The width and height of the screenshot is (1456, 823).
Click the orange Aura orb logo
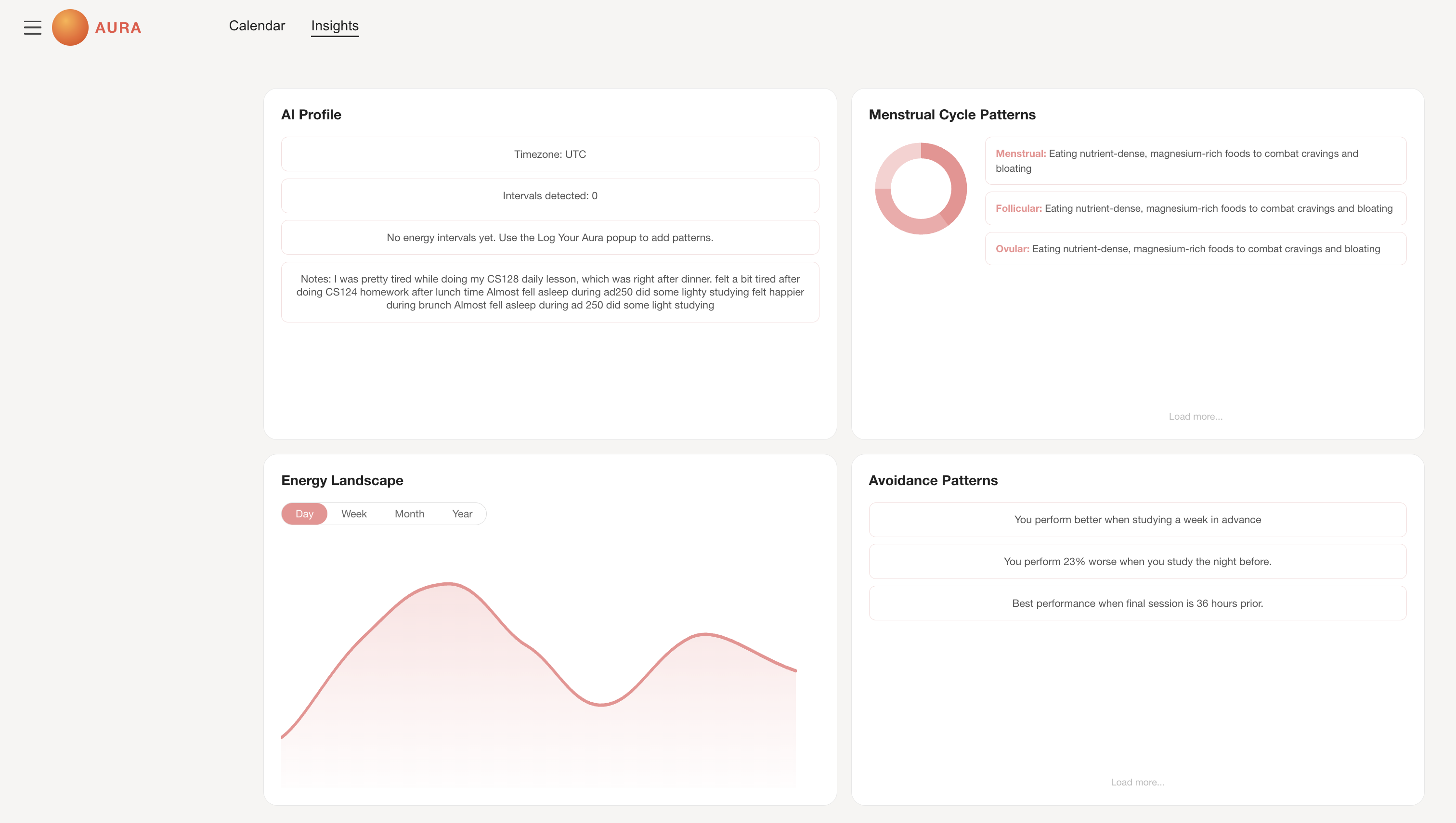70,27
